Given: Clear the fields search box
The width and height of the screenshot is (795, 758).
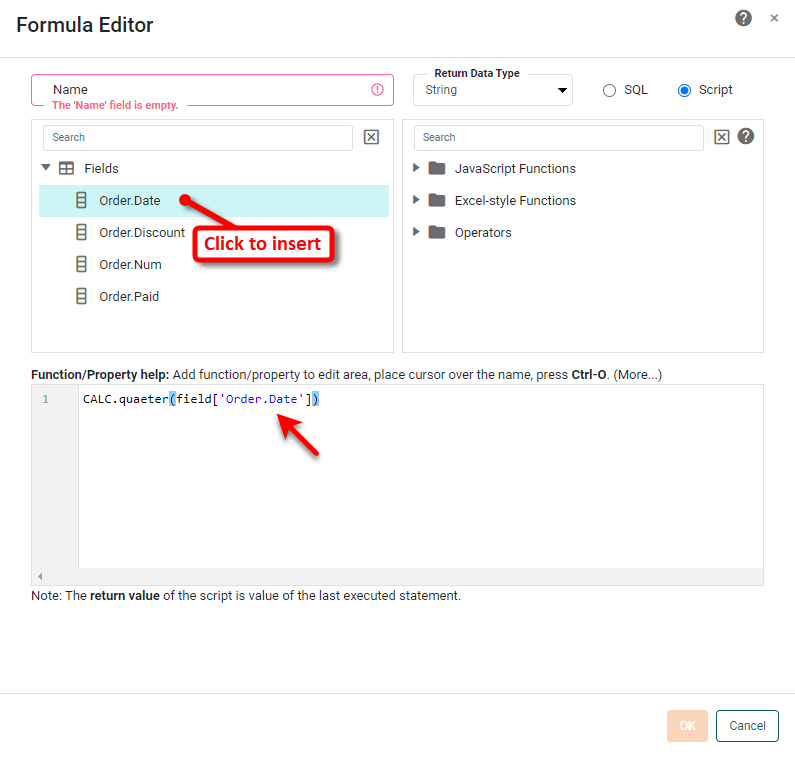Looking at the screenshot, I should [x=371, y=137].
